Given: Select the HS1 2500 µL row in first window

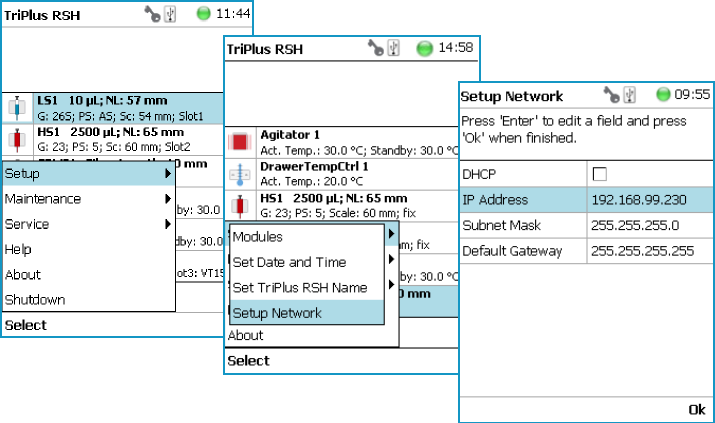Looking at the screenshot, I should pyautogui.click(x=113, y=139).
